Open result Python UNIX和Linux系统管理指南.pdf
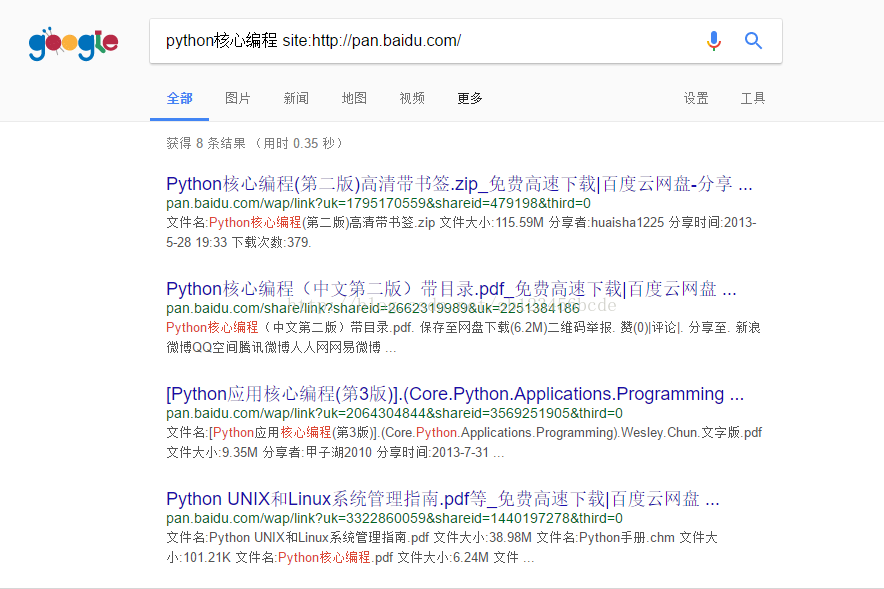 click(443, 498)
